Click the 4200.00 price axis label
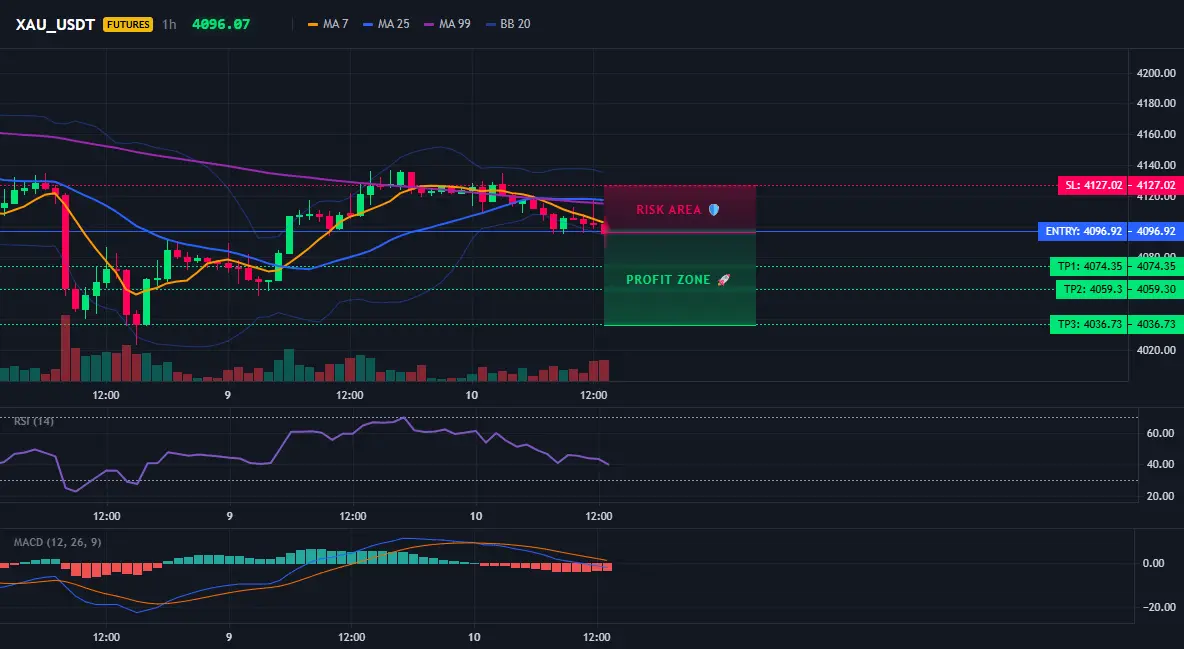This screenshot has height=649, width=1184. coord(1156,73)
